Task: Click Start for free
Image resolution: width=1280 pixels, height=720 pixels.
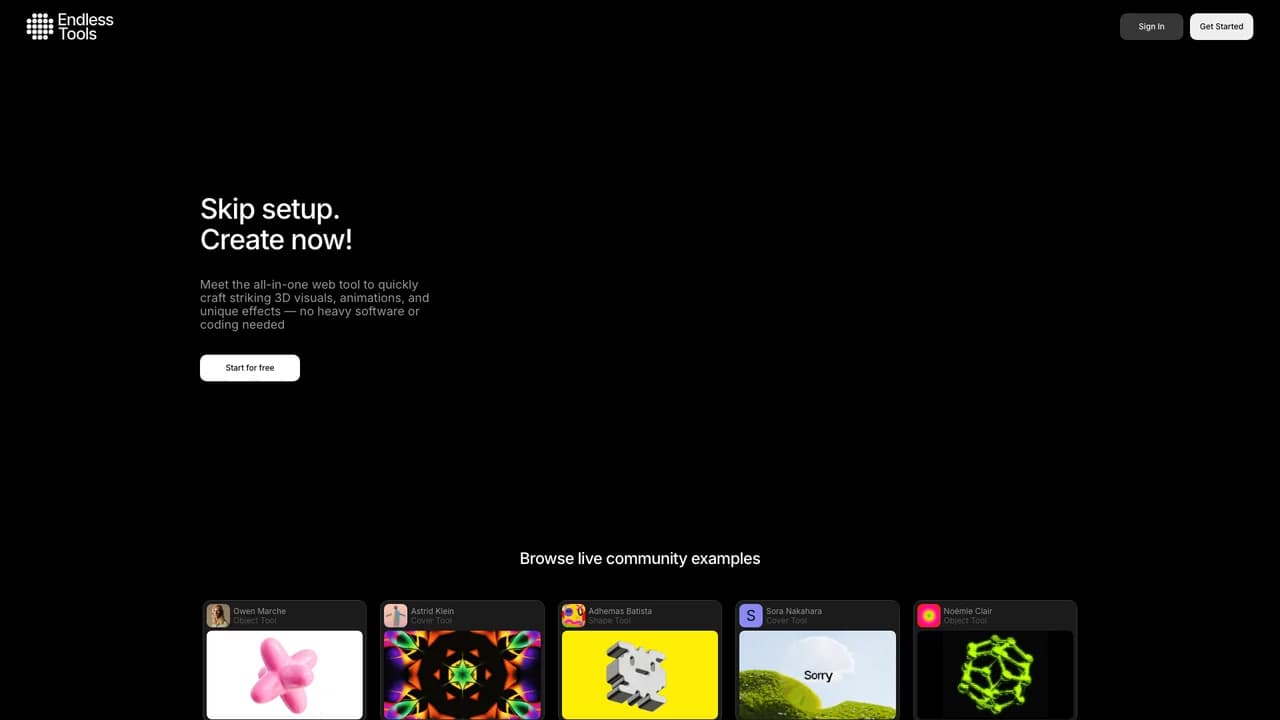Action: pos(250,368)
